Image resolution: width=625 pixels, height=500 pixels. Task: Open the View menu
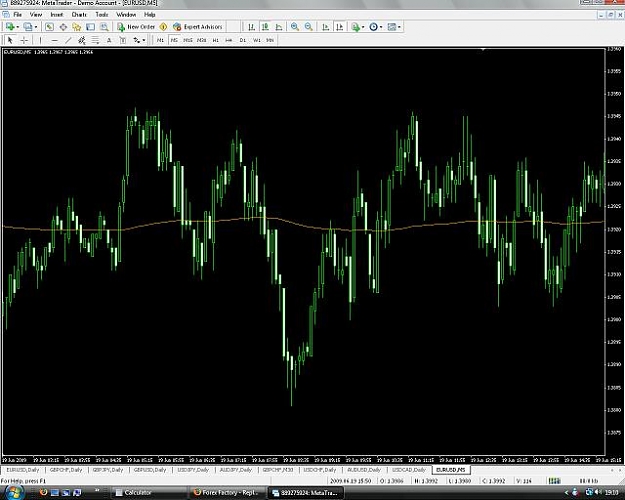(36, 14)
